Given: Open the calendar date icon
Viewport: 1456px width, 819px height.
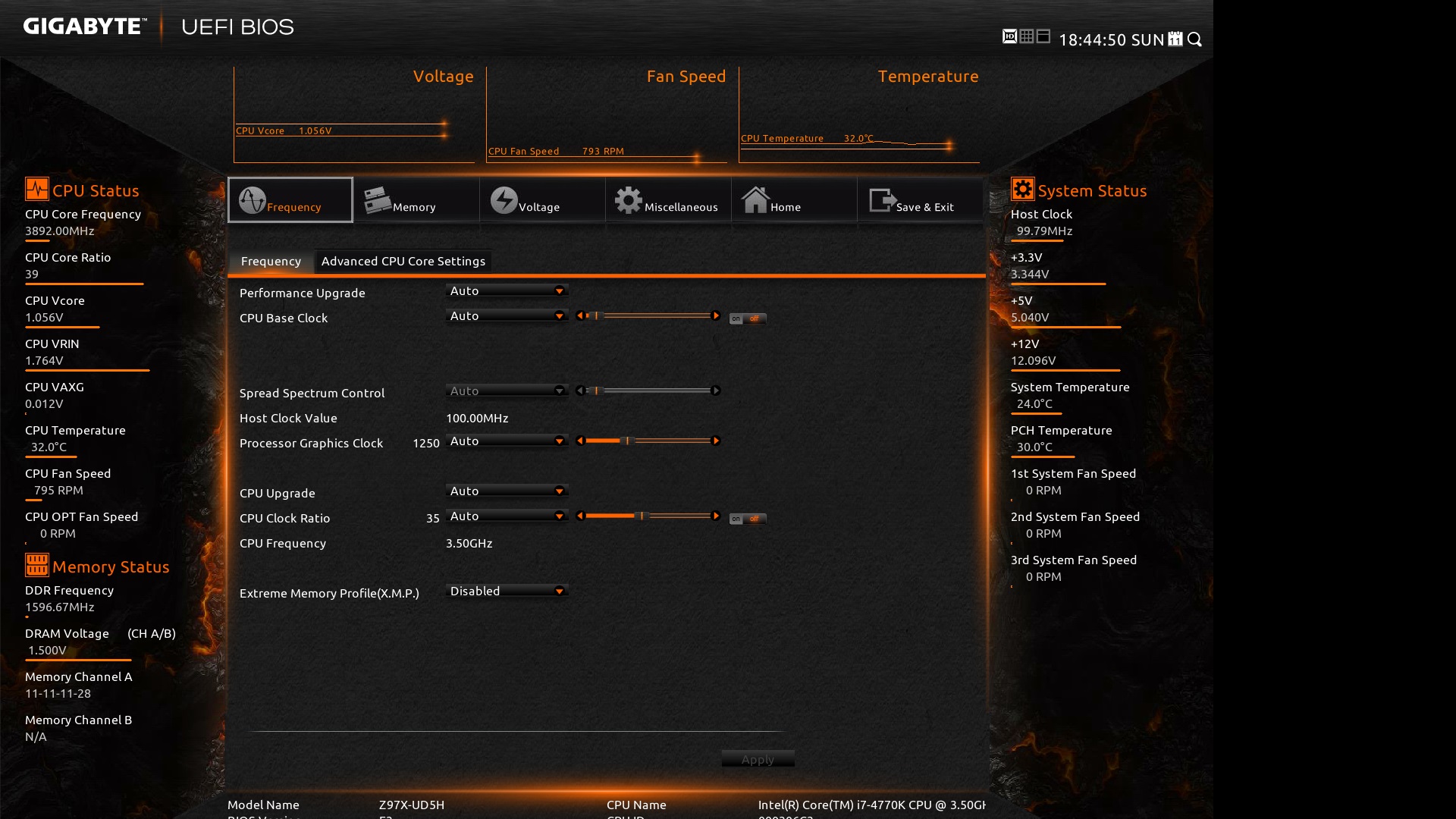Looking at the screenshot, I should pos(1175,39).
